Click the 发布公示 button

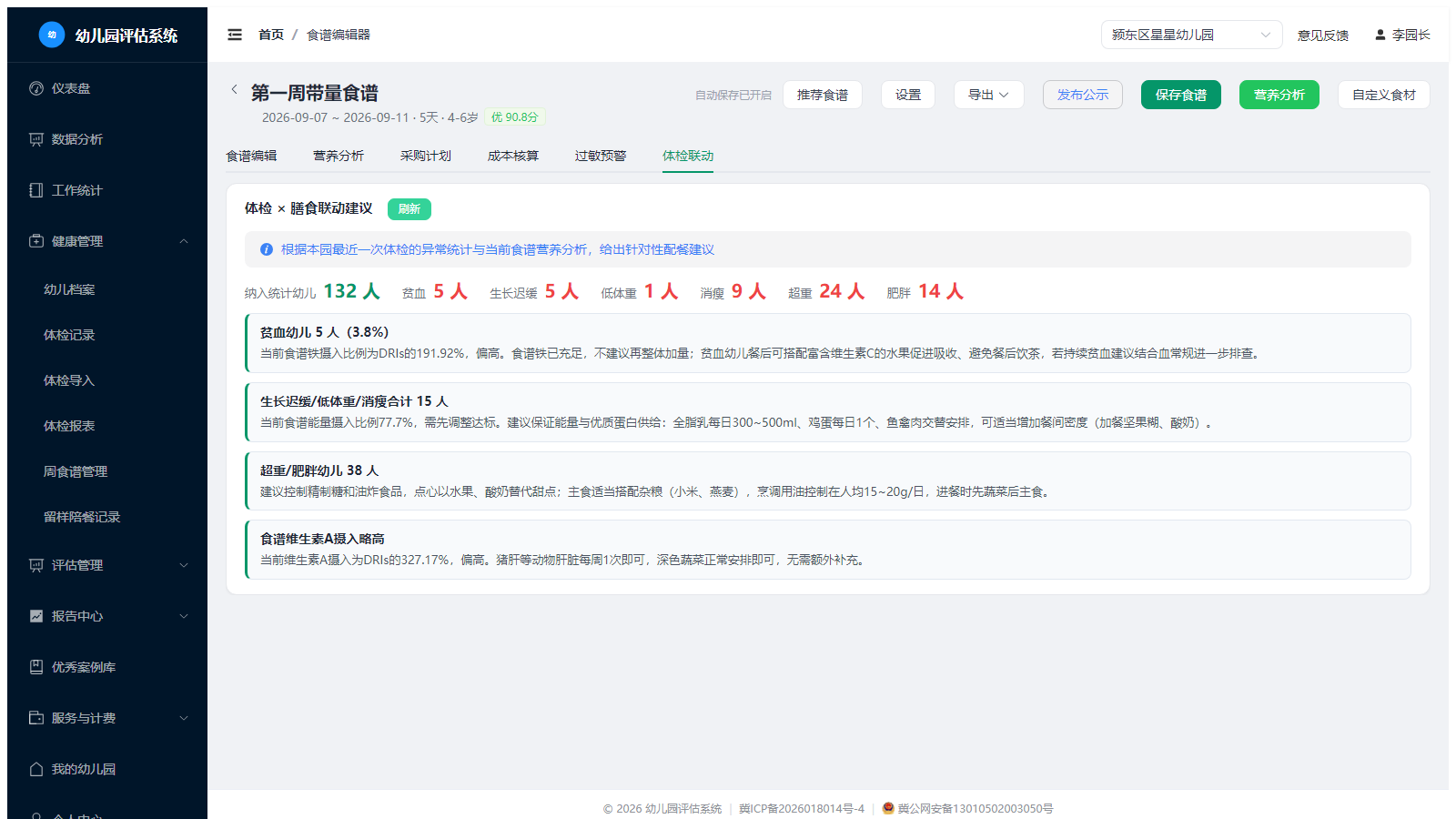[x=1083, y=95]
